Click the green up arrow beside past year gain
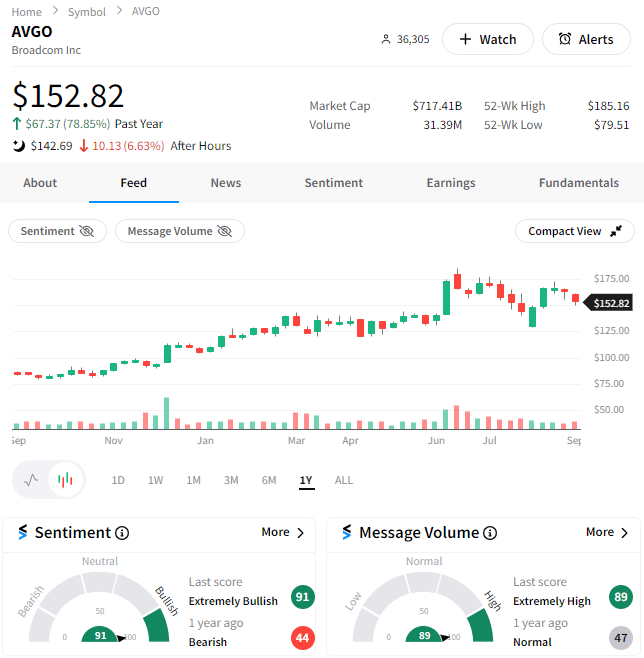Image resolution: width=644 pixels, height=658 pixels. click(16, 124)
